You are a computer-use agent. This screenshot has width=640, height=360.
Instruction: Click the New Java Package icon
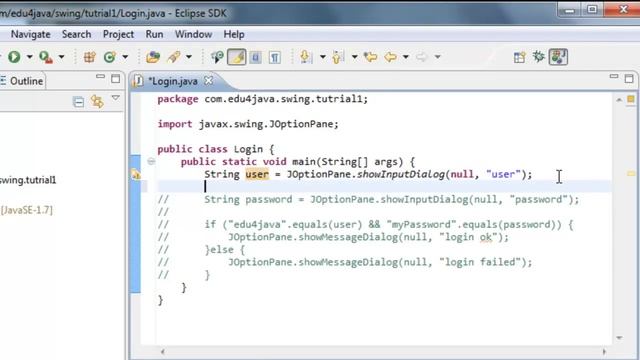(x=89, y=57)
